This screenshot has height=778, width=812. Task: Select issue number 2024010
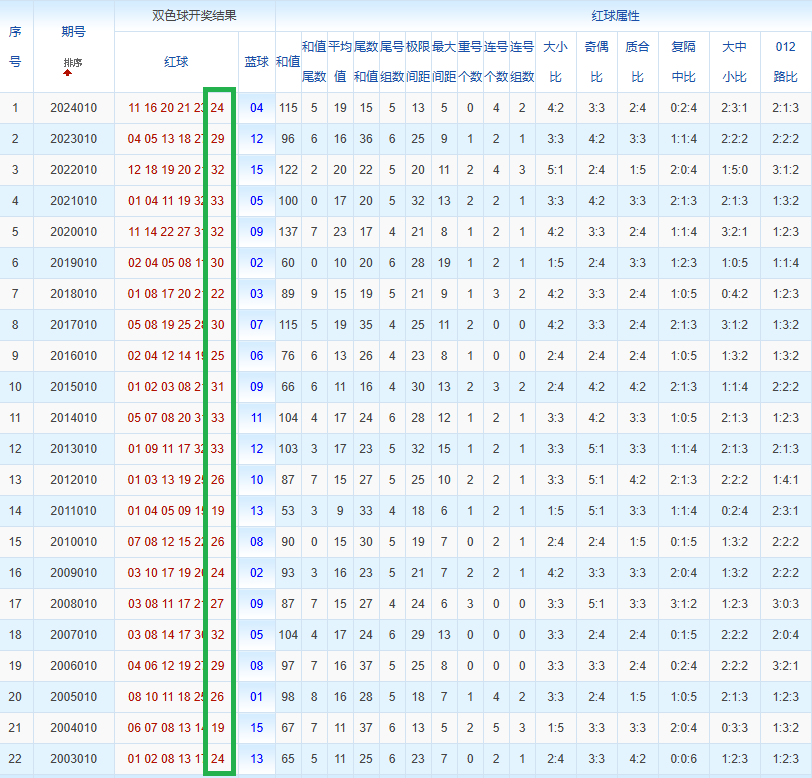coord(74,108)
